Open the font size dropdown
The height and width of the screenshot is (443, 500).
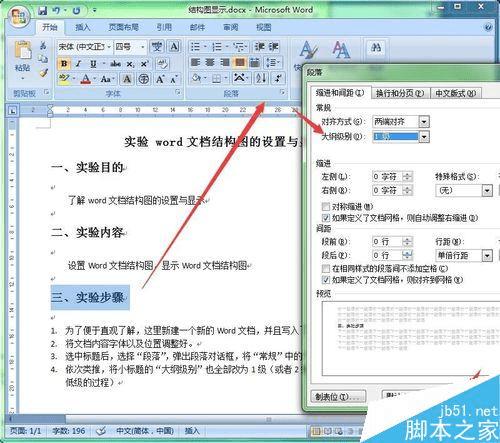[143, 47]
